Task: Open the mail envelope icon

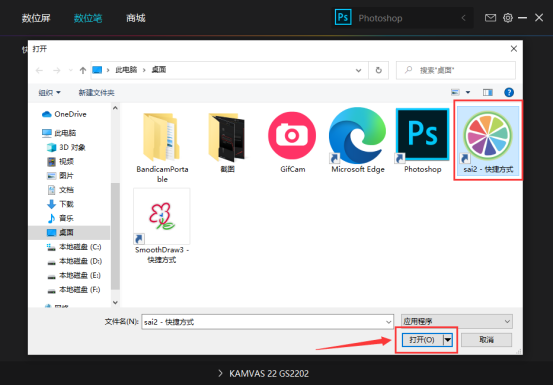Action: coord(490,18)
